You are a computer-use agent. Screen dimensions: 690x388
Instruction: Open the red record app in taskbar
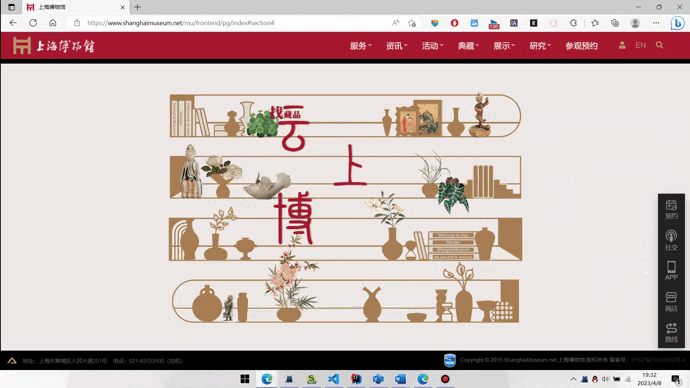tap(445, 379)
